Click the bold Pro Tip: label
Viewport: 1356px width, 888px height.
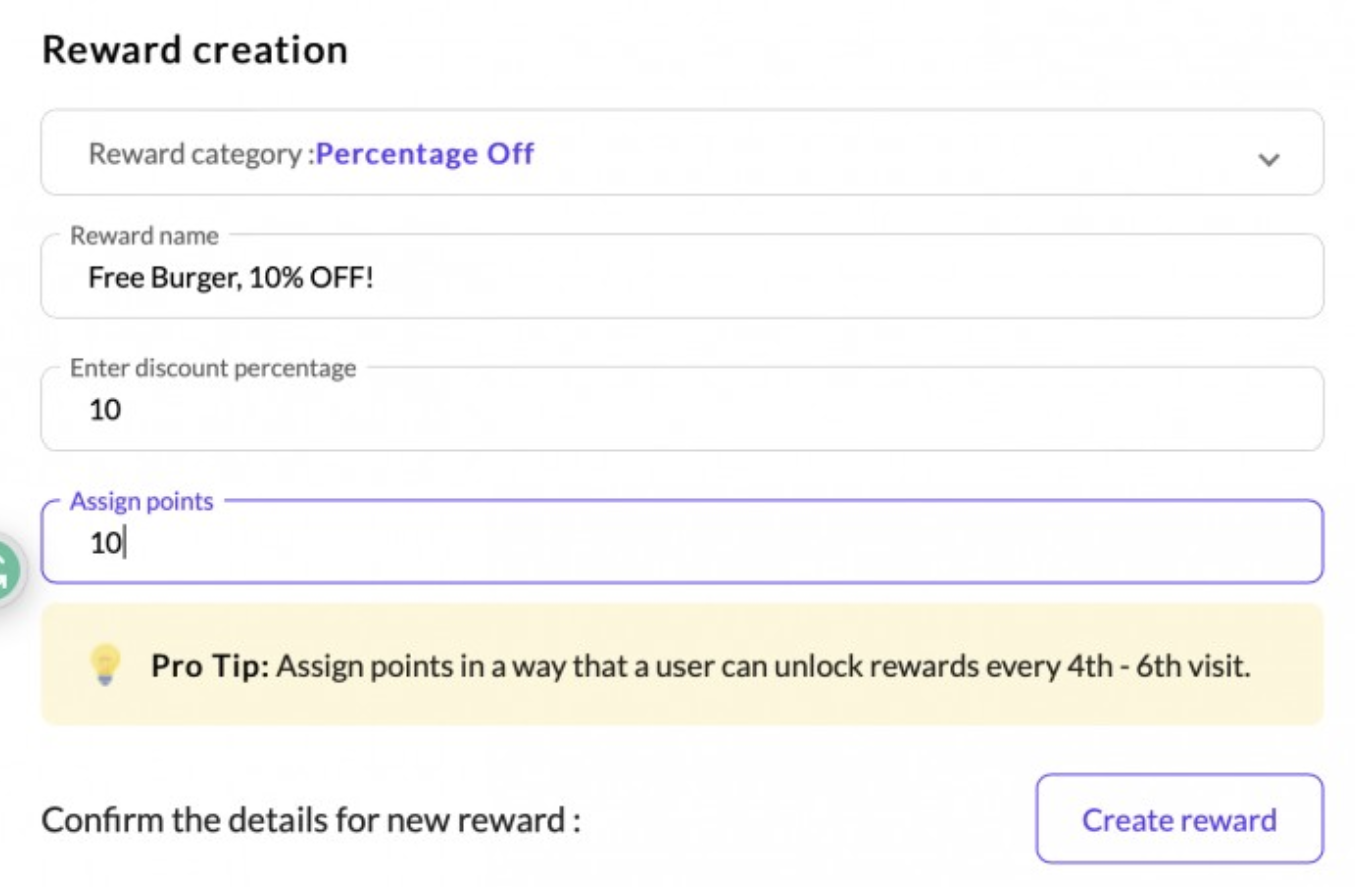[x=210, y=665]
